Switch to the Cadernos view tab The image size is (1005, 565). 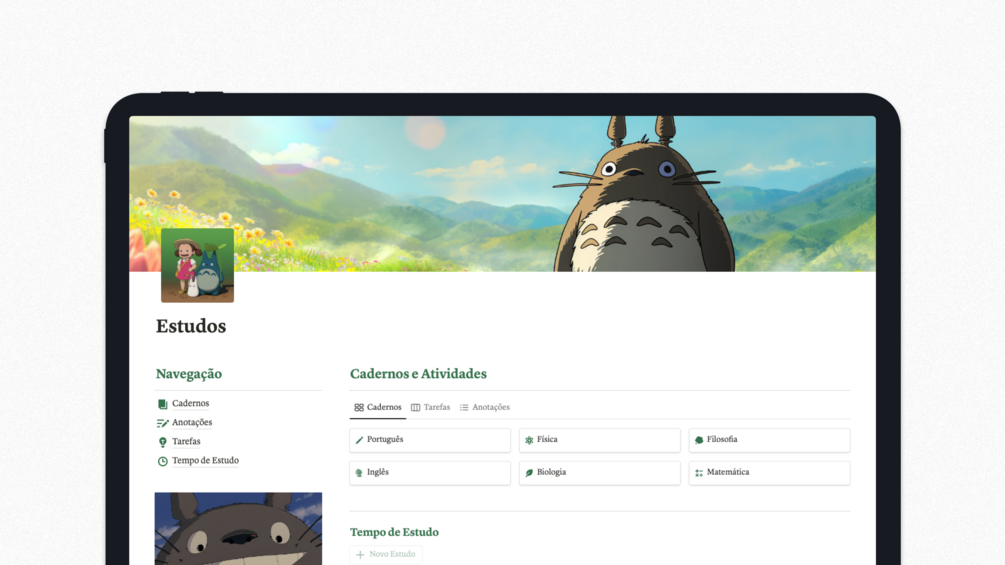(x=378, y=407)
